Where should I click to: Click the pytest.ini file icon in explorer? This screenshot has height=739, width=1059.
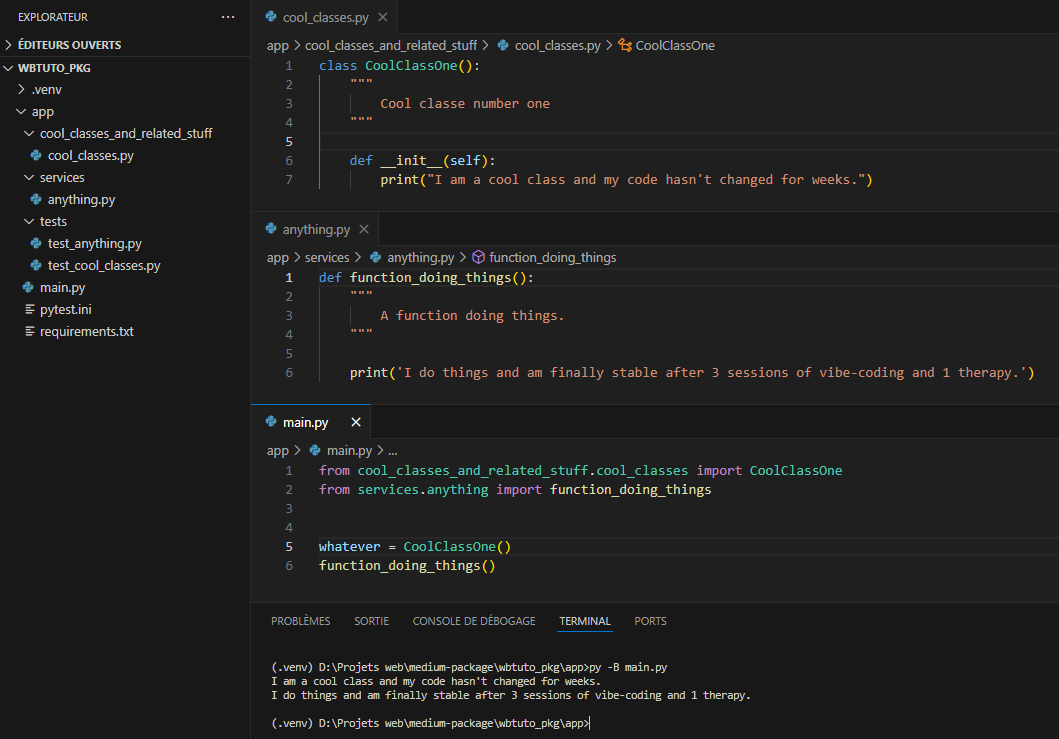pyautogui.click(x=29, y=309)
